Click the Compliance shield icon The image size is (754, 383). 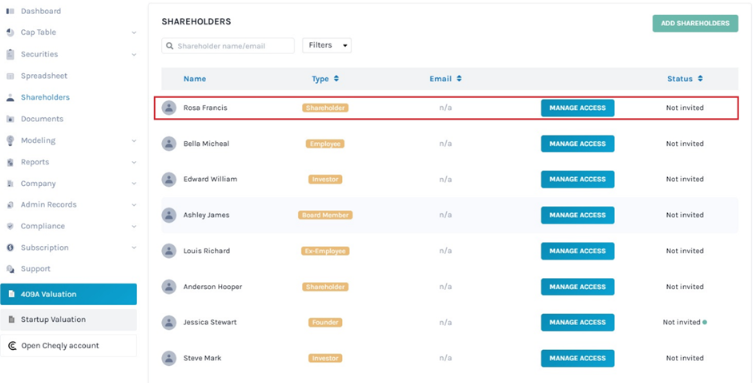(10, 226)
